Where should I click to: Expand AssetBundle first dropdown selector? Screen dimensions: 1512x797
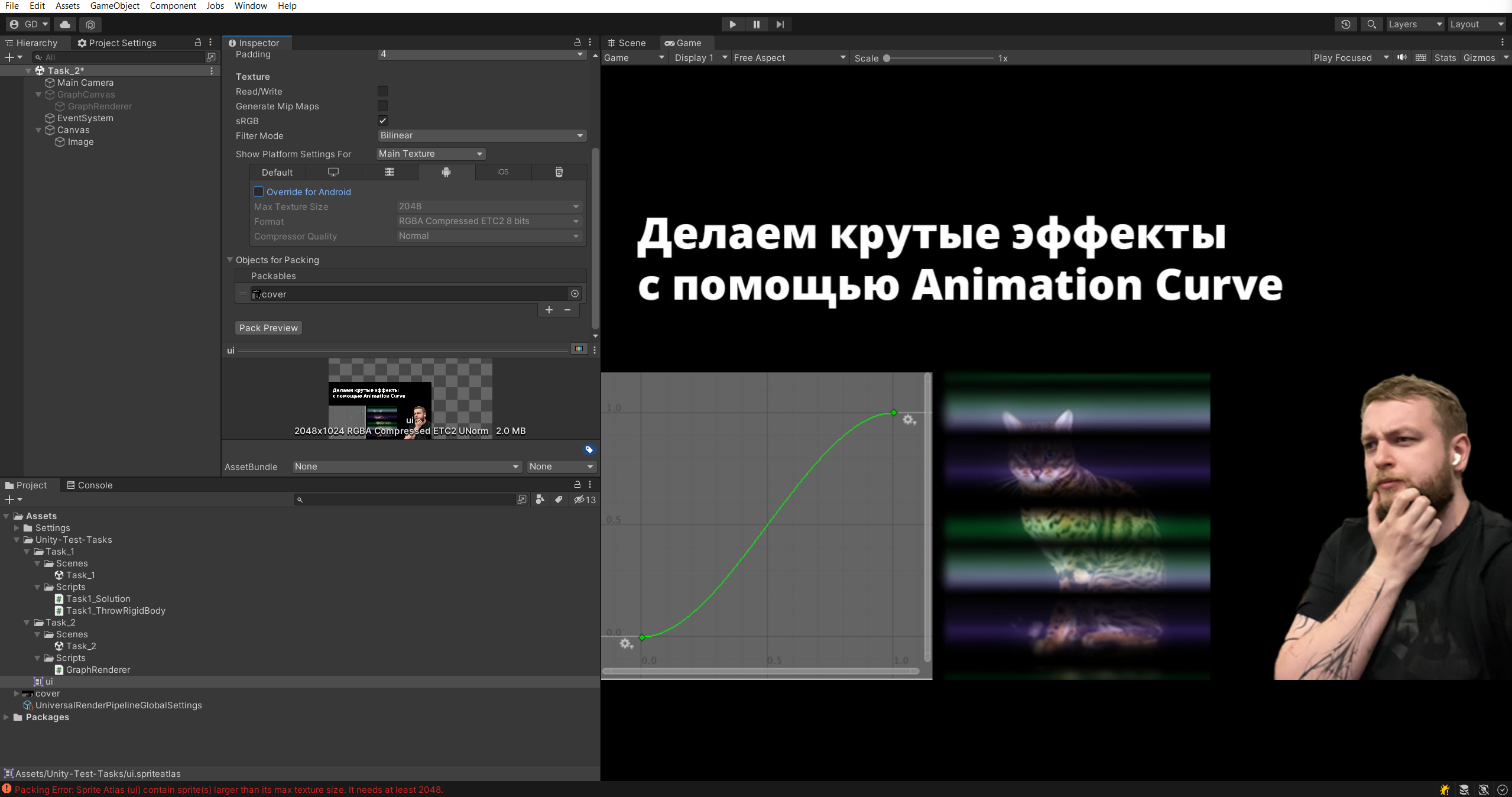(405, 466)
